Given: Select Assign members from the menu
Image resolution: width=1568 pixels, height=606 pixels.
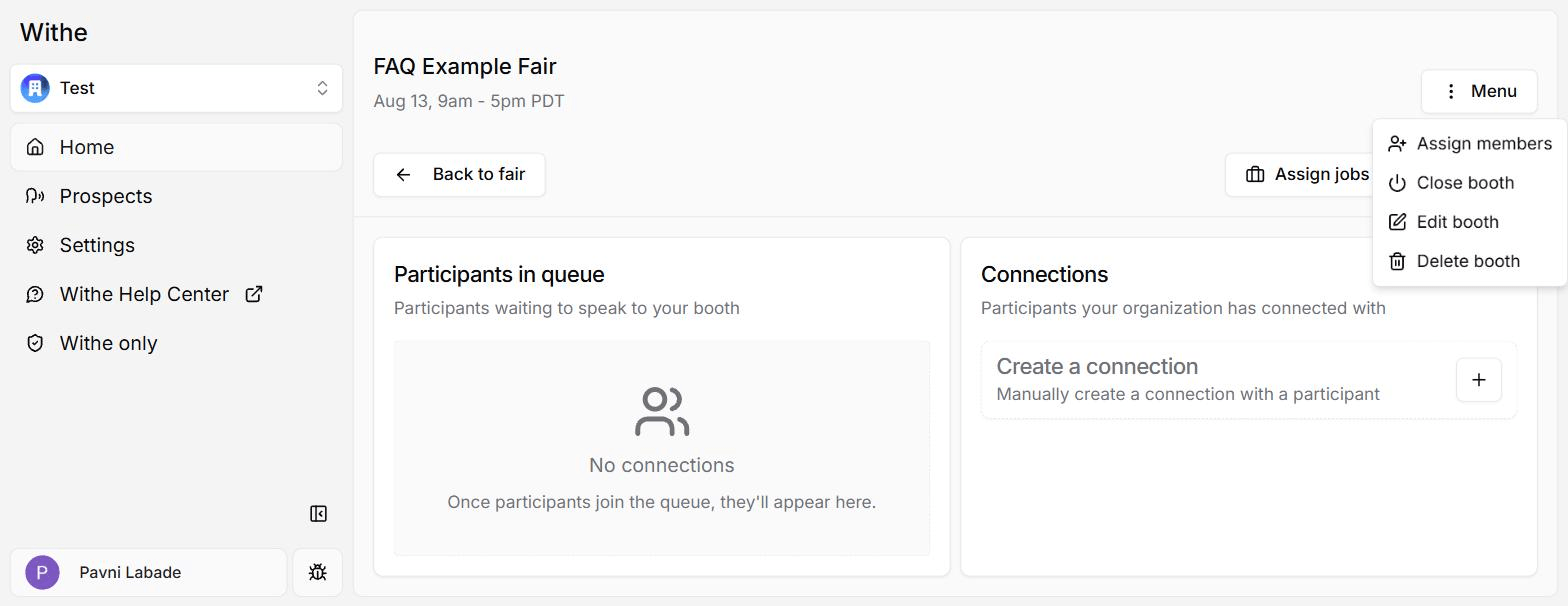Looking at the screenshot, I should pyautogui.click(x=1470, y=144).
